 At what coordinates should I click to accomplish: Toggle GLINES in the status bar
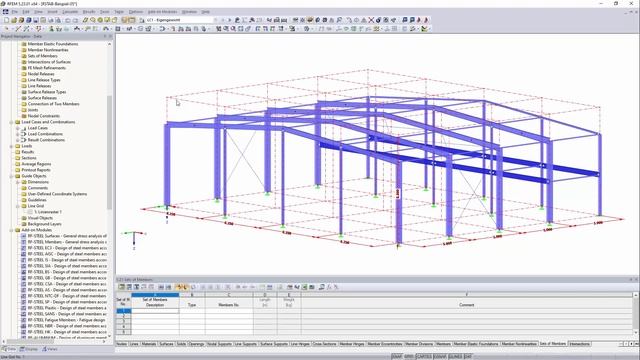(456, 357)
